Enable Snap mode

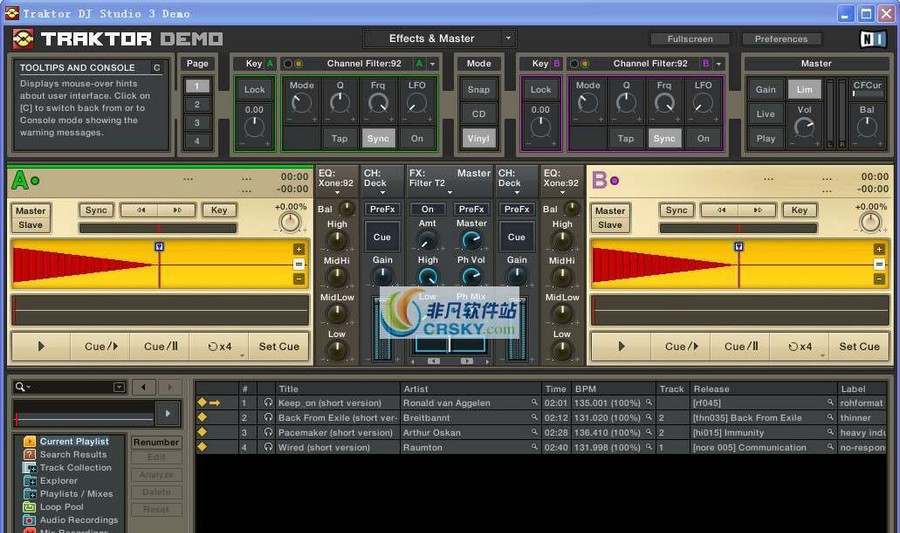[x=479, y=90]
